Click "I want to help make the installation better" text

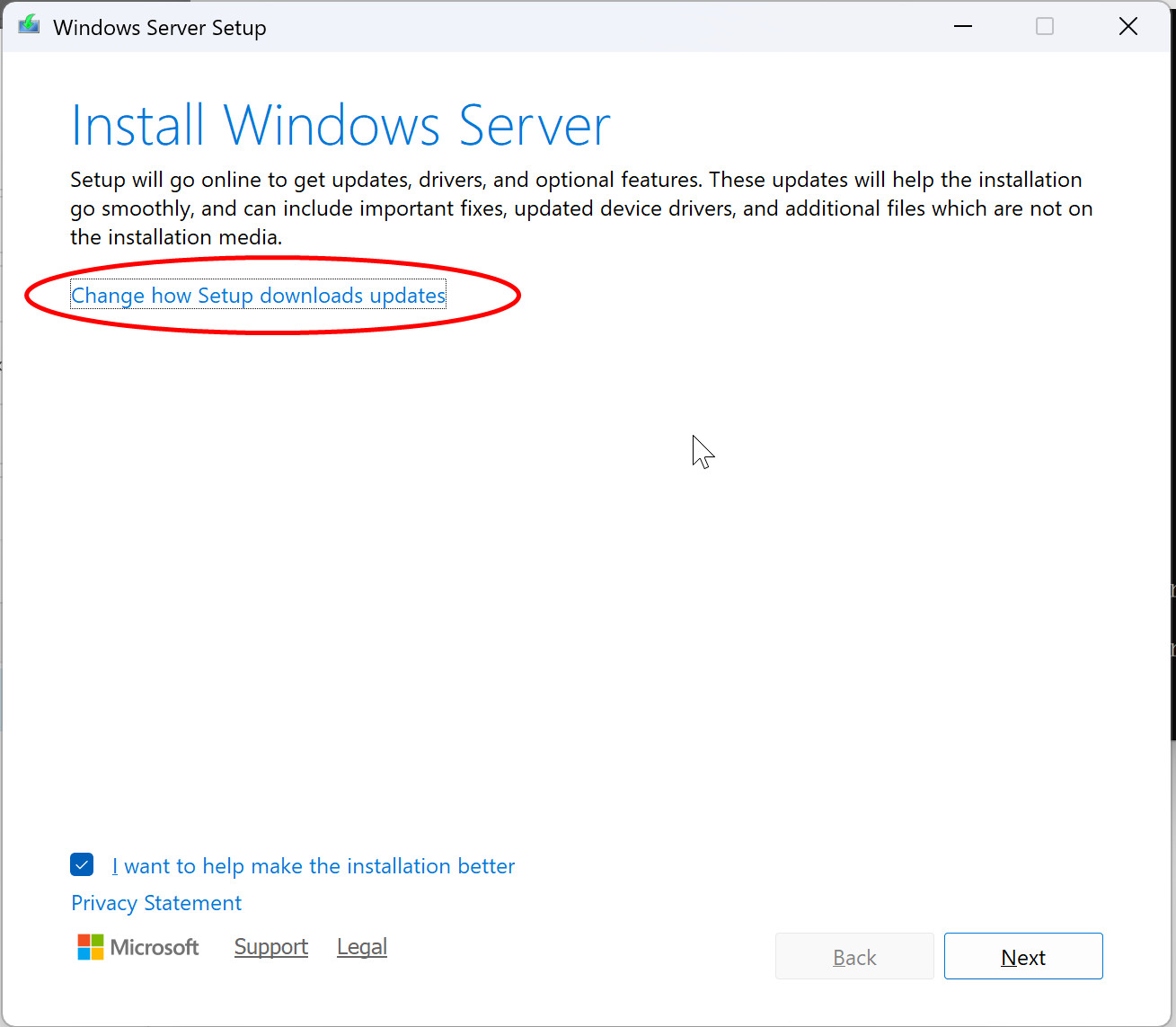pyautogui.click(x=314, y=865)
